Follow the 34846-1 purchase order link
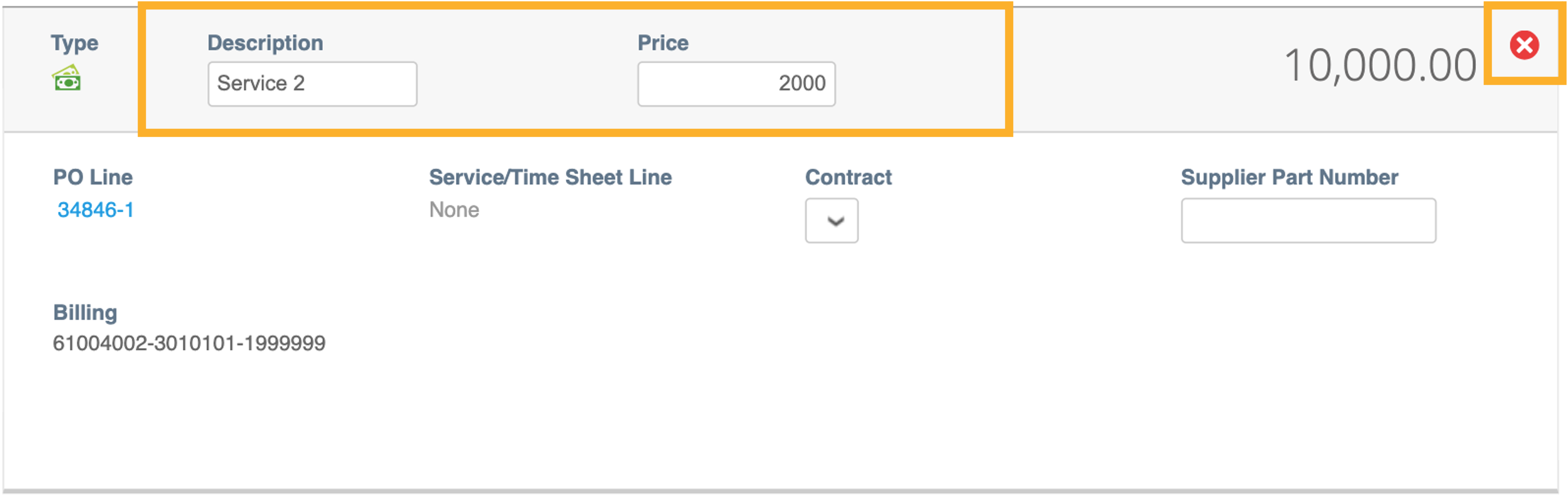 (x=95, y=210)
